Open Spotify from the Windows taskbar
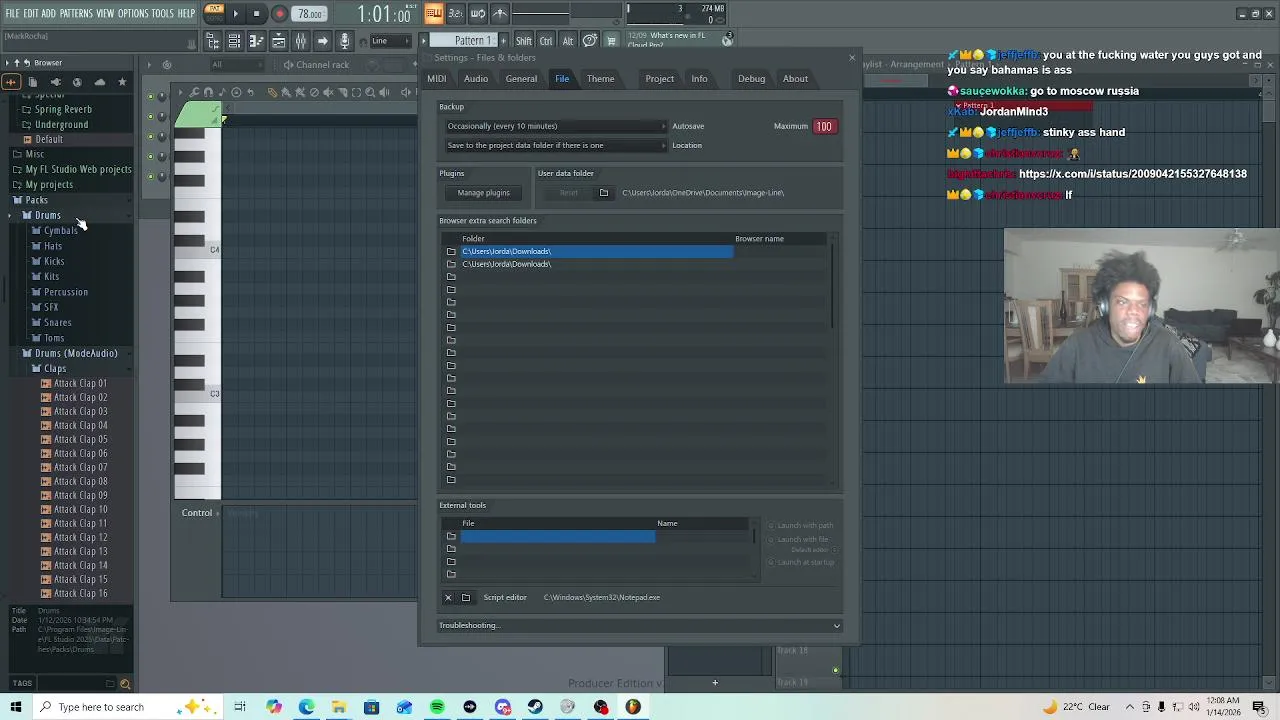 437,707
